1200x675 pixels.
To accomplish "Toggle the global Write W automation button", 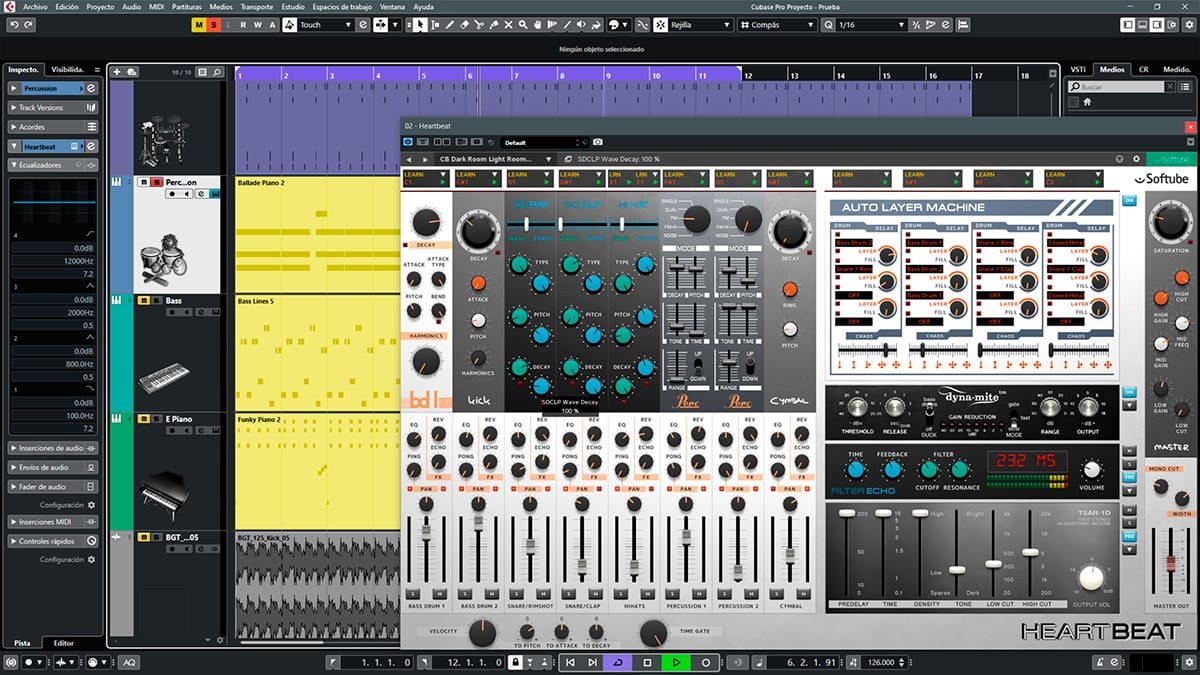I will point(257,24).
